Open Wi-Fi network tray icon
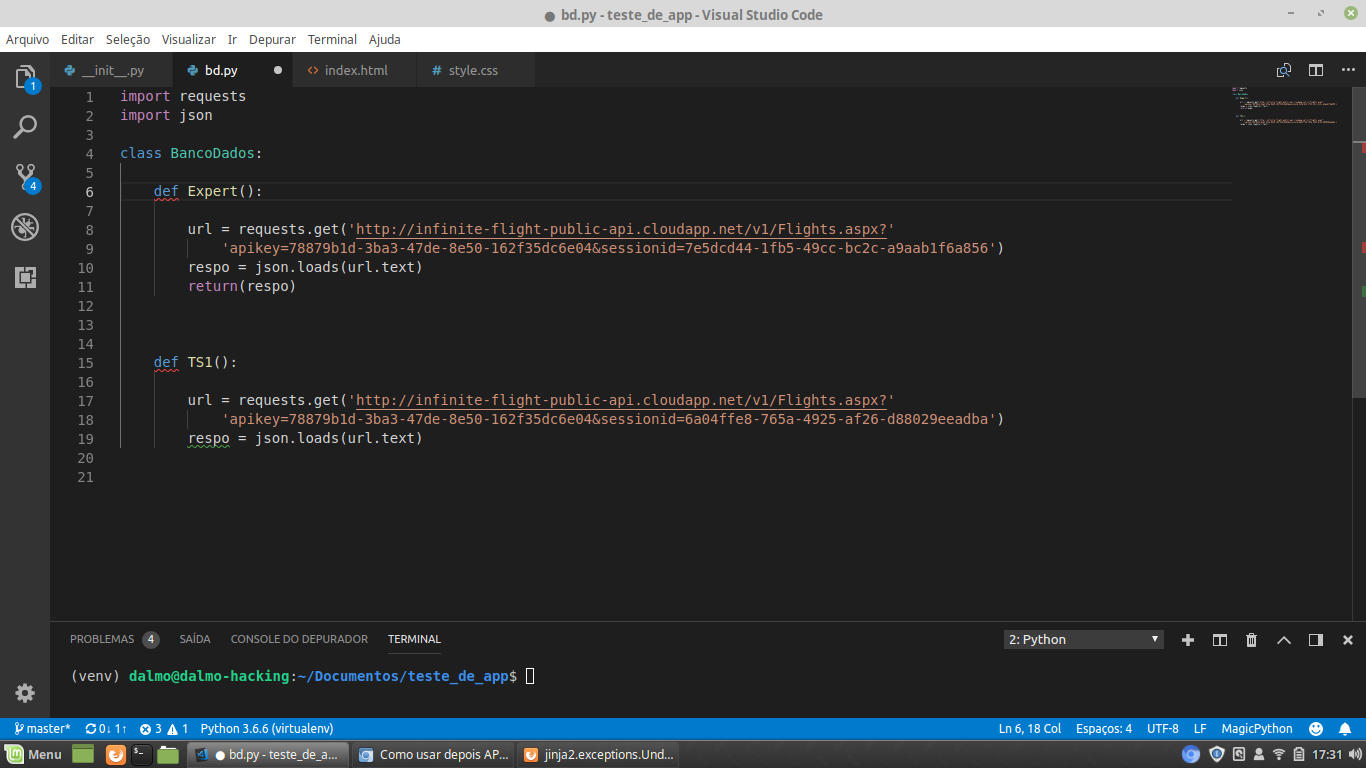Image resolution: width=1366 pixels, height=768 pixels. click(x=1278, y=754)
